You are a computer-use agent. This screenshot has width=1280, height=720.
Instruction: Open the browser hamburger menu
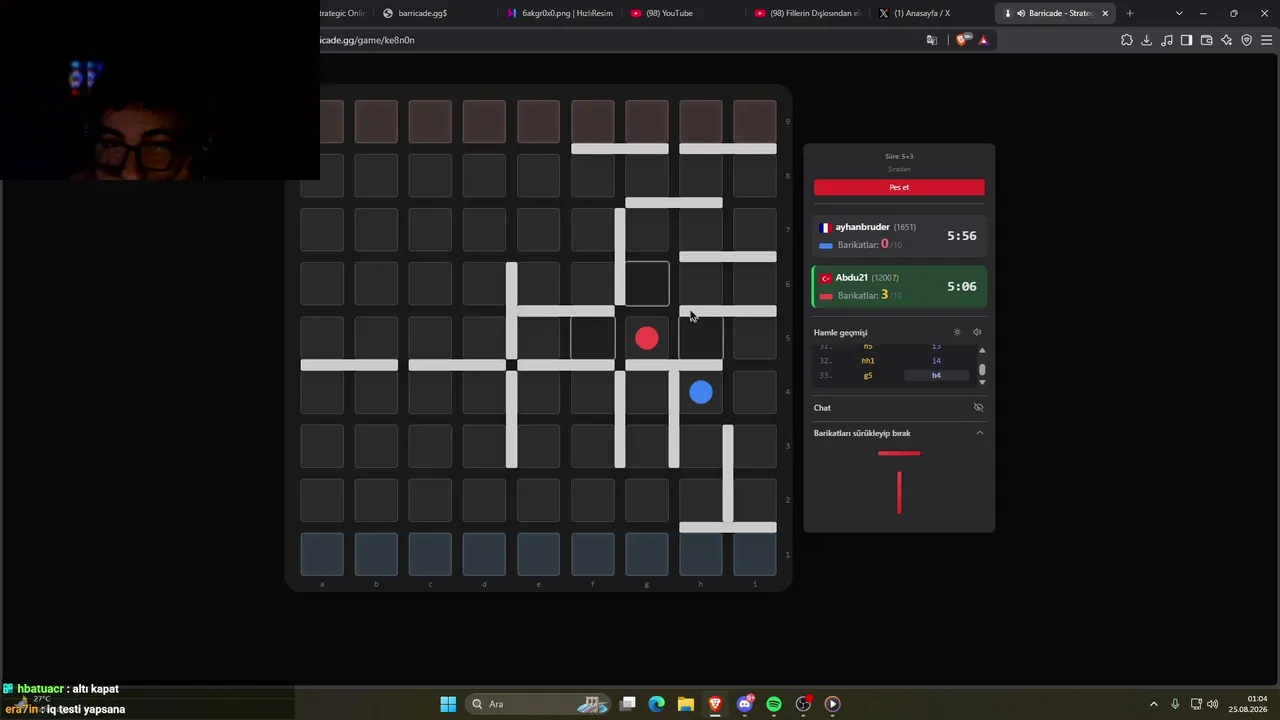tap(1267, 40)
